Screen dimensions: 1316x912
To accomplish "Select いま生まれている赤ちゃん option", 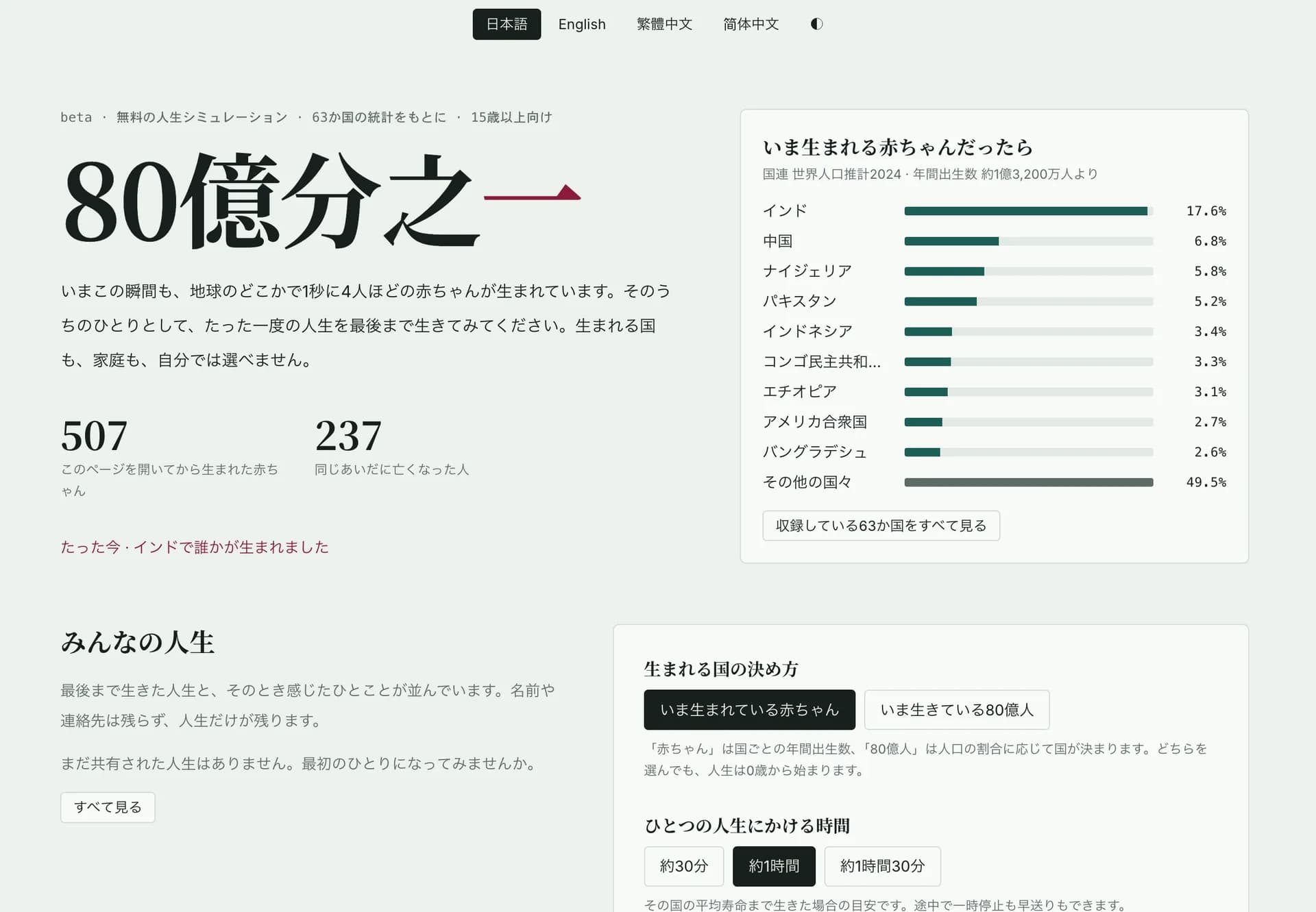I will pyautogui.click(x=749, y=710).
